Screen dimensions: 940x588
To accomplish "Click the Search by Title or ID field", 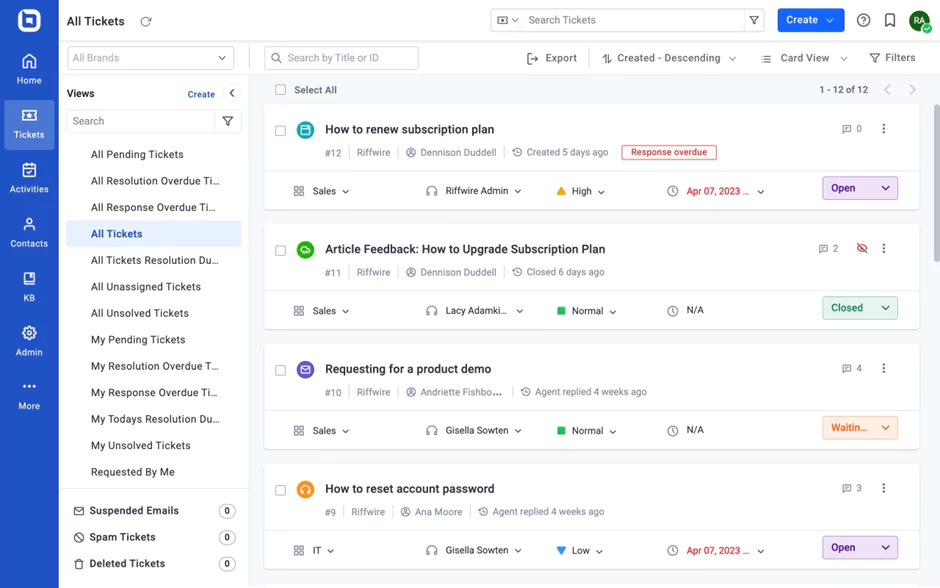I will [341, 57].
